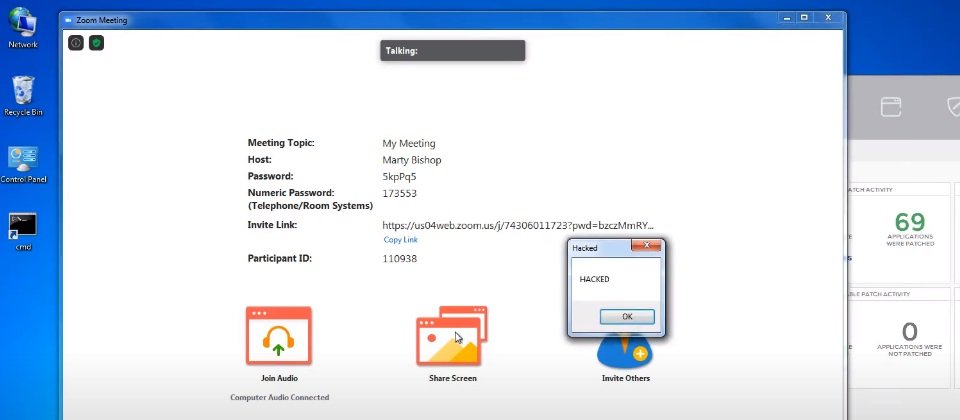This screenshot has height=420, width=960.
Task: Click the Talking indicator bar
Action: [x=452, y=51]
